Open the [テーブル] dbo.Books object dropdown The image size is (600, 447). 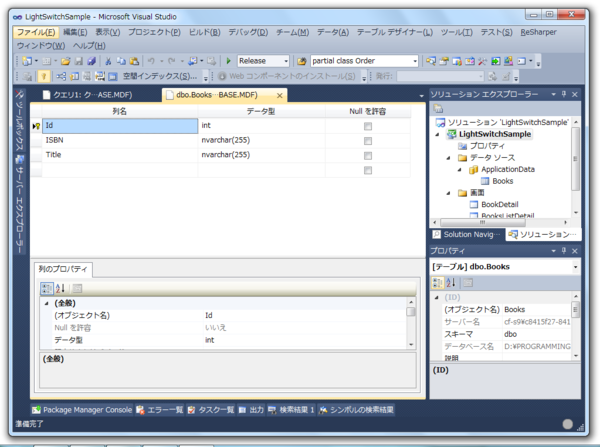pyautogui.click(x=575, y=267)
